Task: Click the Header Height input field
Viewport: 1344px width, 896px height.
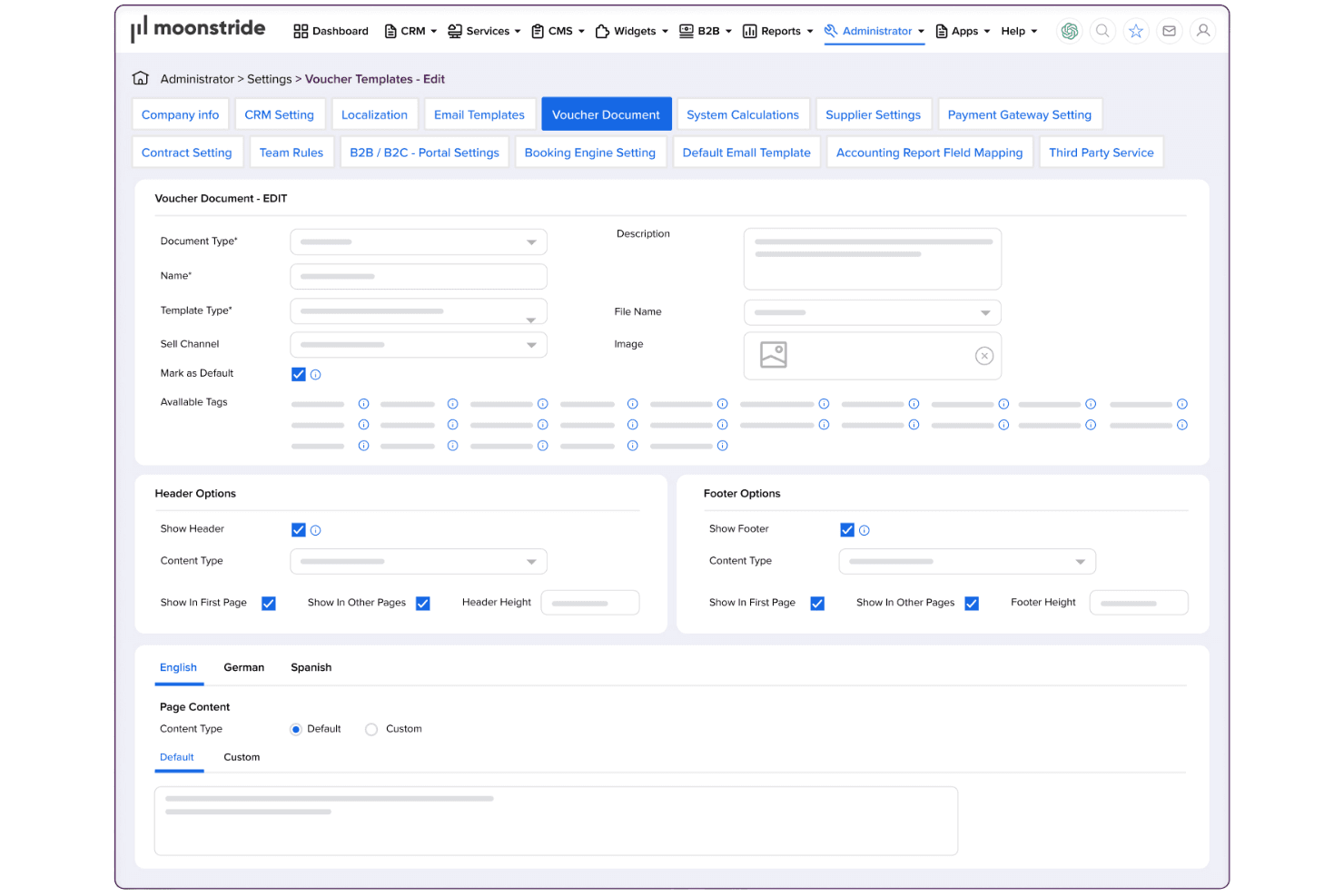Action: pyautogui.click(x=590, y=603)
